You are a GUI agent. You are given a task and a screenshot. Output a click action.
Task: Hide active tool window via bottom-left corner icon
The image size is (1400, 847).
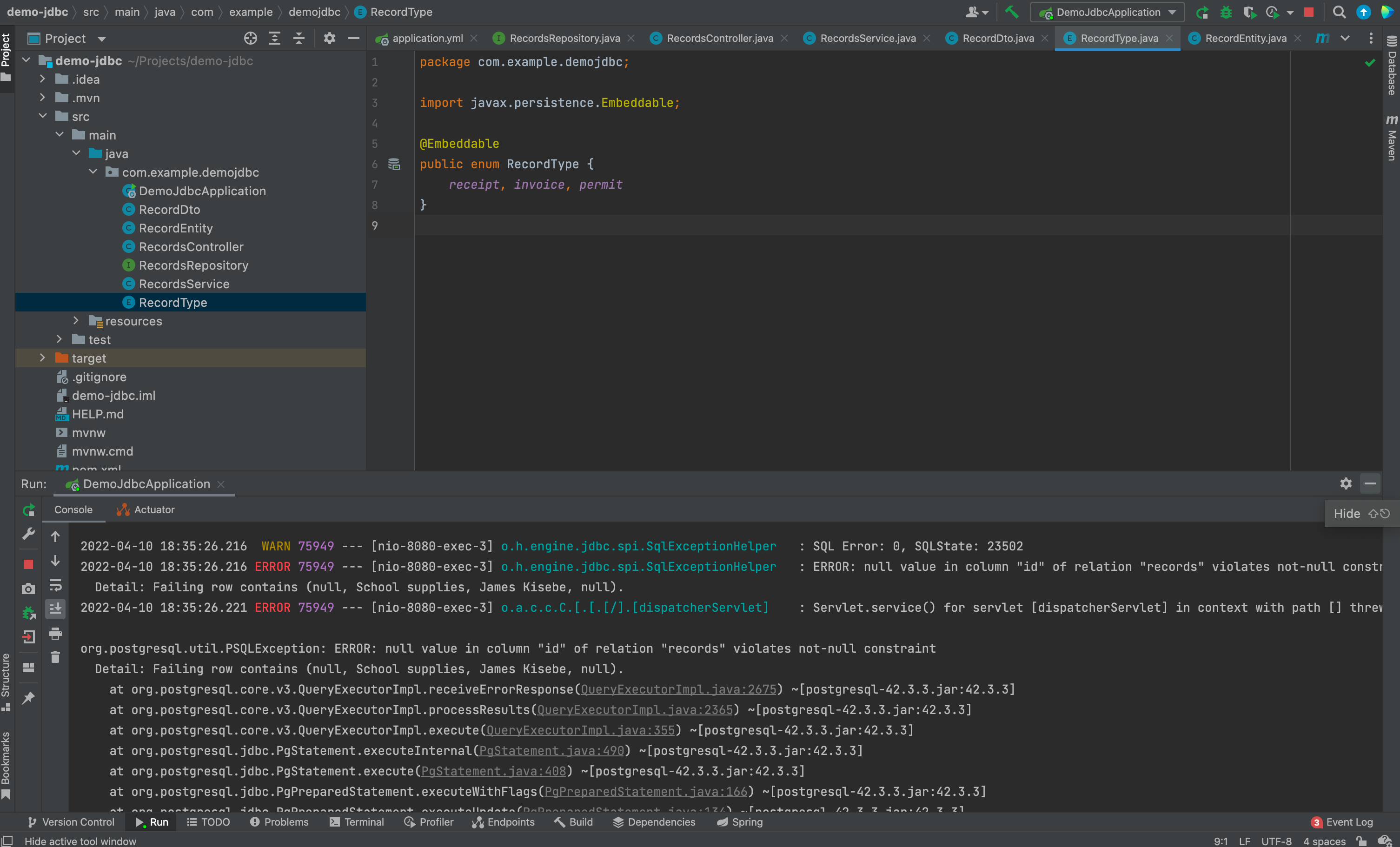[x=7, y=841]
